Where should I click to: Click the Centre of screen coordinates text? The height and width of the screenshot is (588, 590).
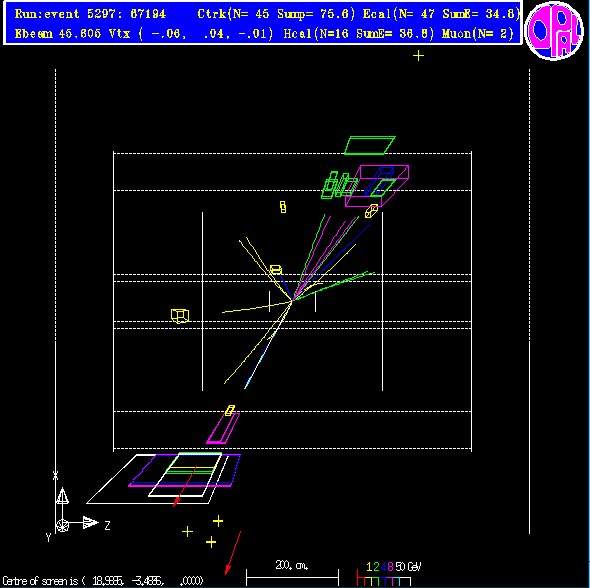tap(102, 580)
